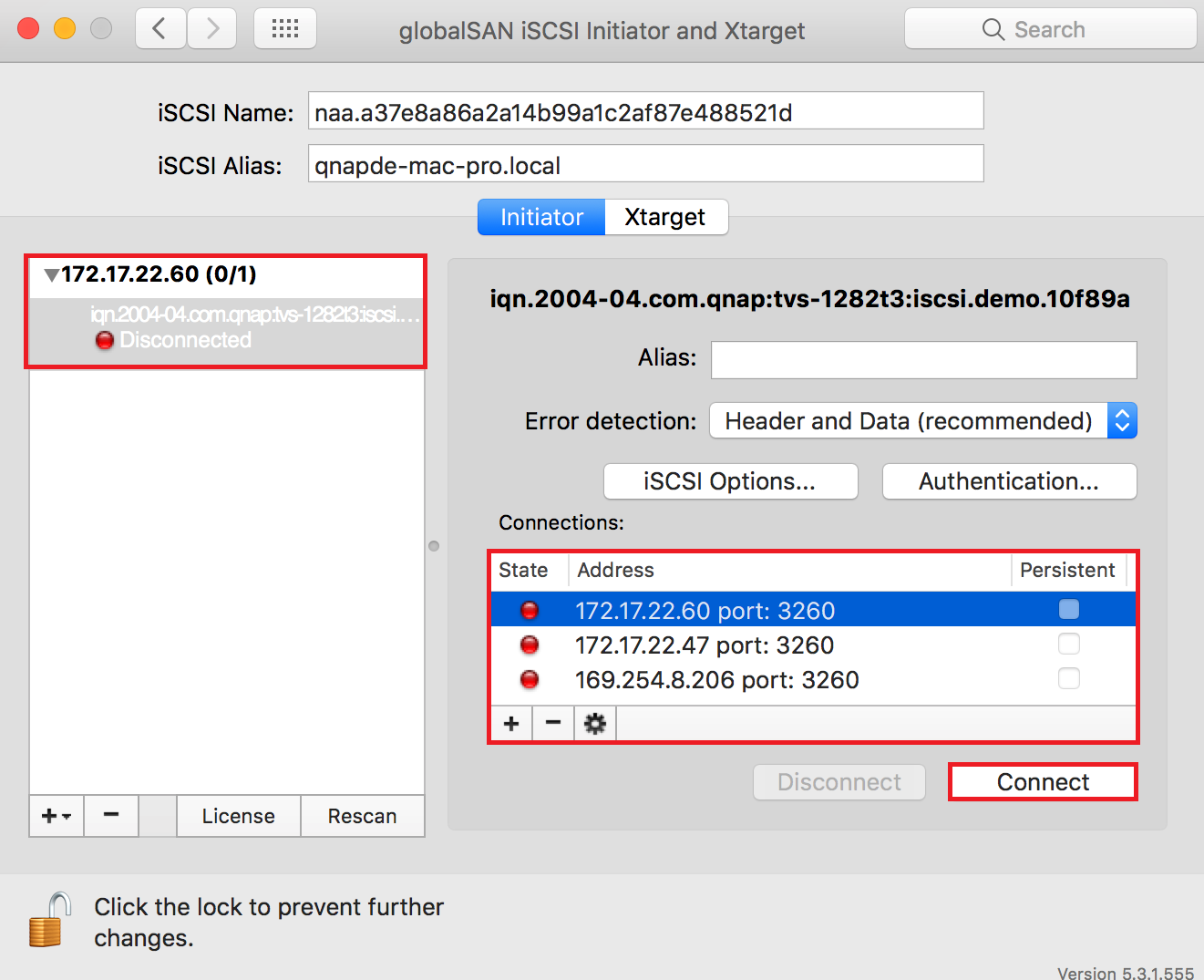Screen dimensions: 1204x980
Task: Open the add target plus dropdown
Action: point(57,815)
